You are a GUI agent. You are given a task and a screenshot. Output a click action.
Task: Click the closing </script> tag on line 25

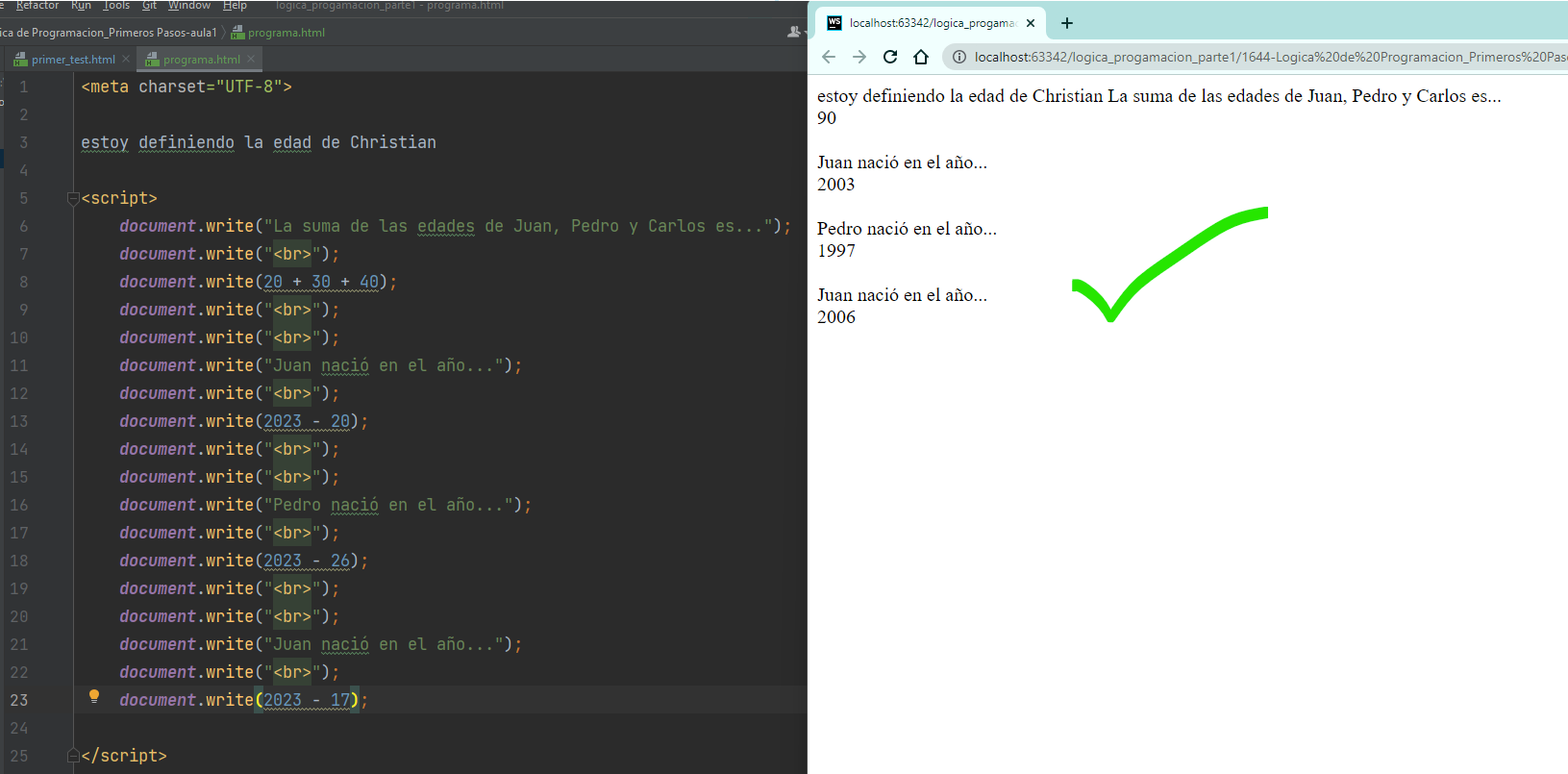(x=124, y=756)
